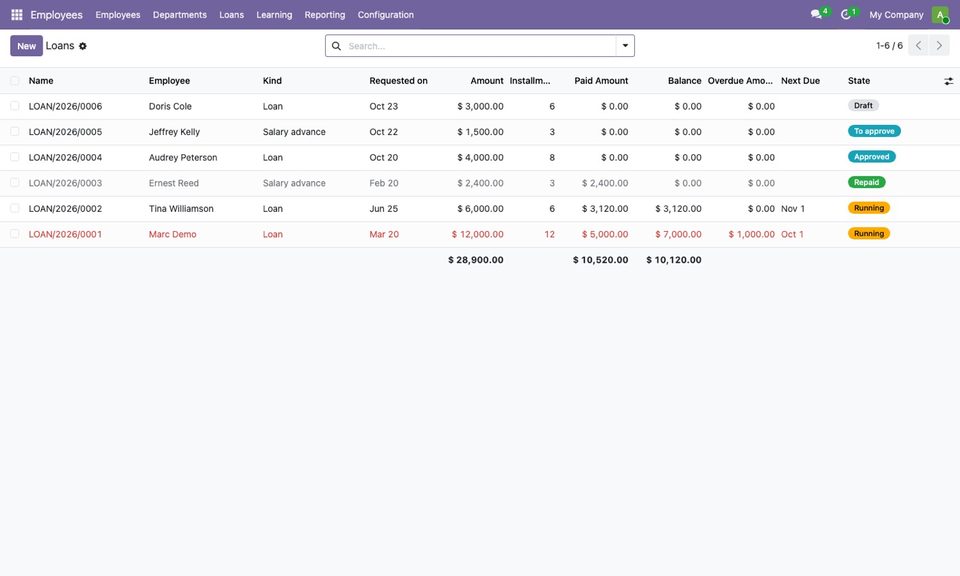Open the Loans menu in navbar

pyautogui.click(x=231, y=15)
